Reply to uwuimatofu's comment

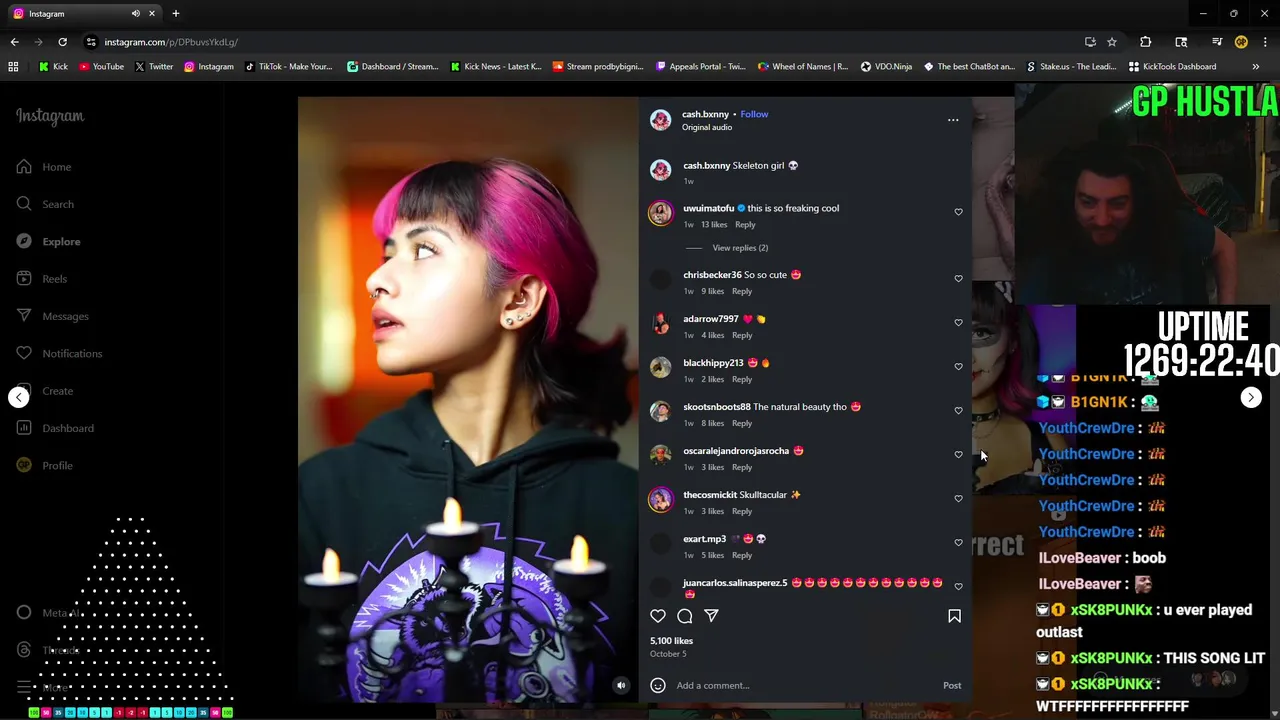pyautogui.click(x=745, y=225)
